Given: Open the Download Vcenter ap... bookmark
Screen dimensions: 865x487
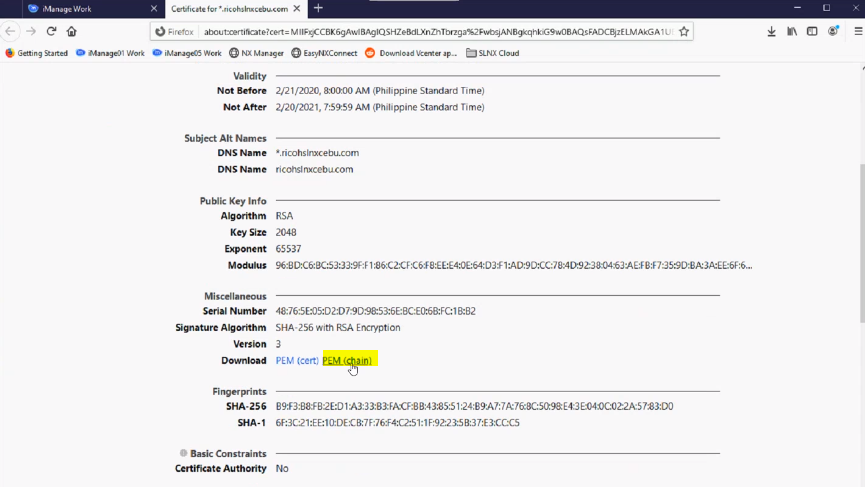Looking at the screenshot, I should [x=412, y=53].
